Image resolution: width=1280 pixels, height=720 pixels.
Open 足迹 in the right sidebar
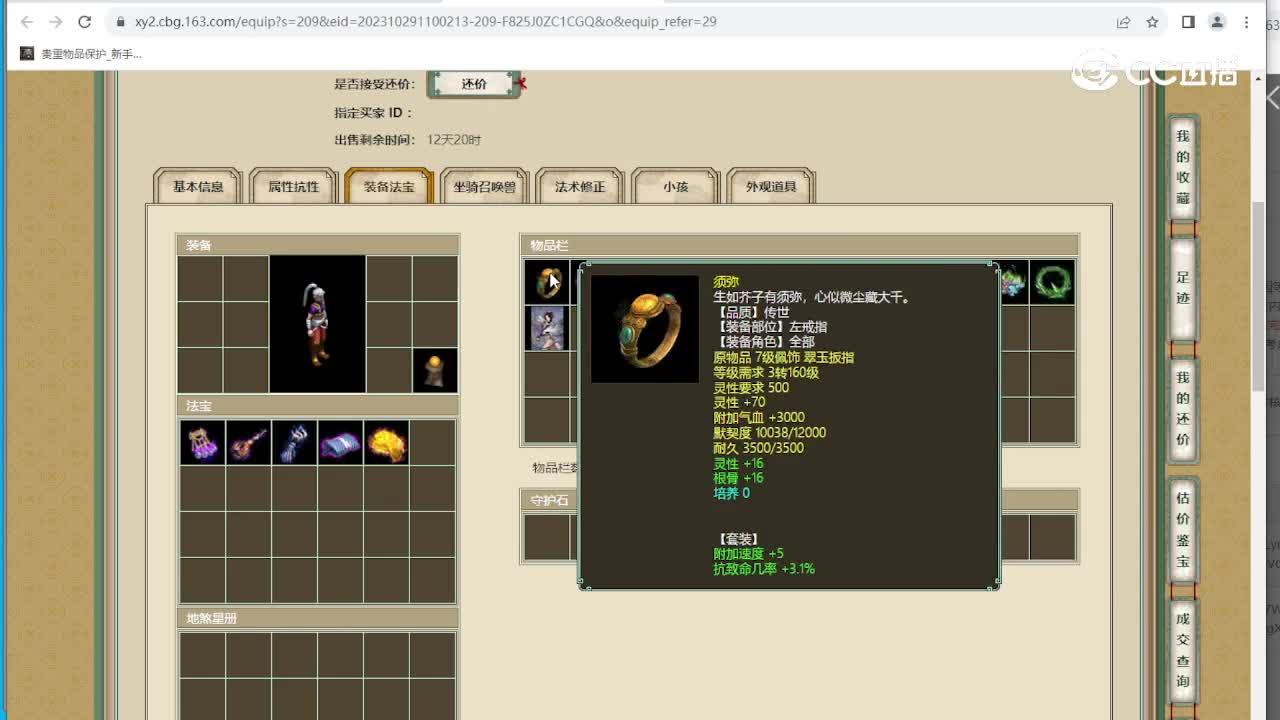pyautogui.click(x=1183, y=288)
